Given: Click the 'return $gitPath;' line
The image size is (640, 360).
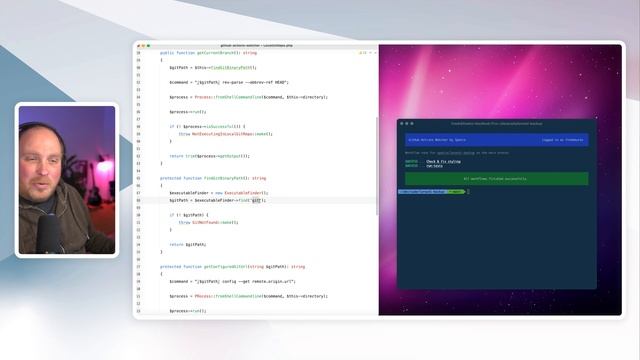Looking at the screenshot, I should [x=188, y=244].
